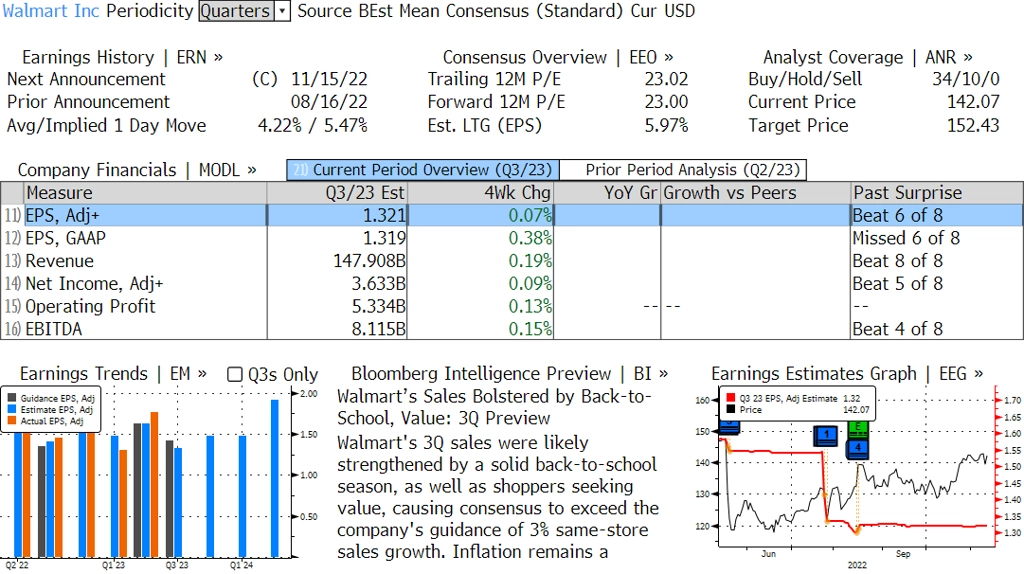This screenshot has width=1024, height=574.
Task: Click the green E earnings marker
Action: (857, 429)
